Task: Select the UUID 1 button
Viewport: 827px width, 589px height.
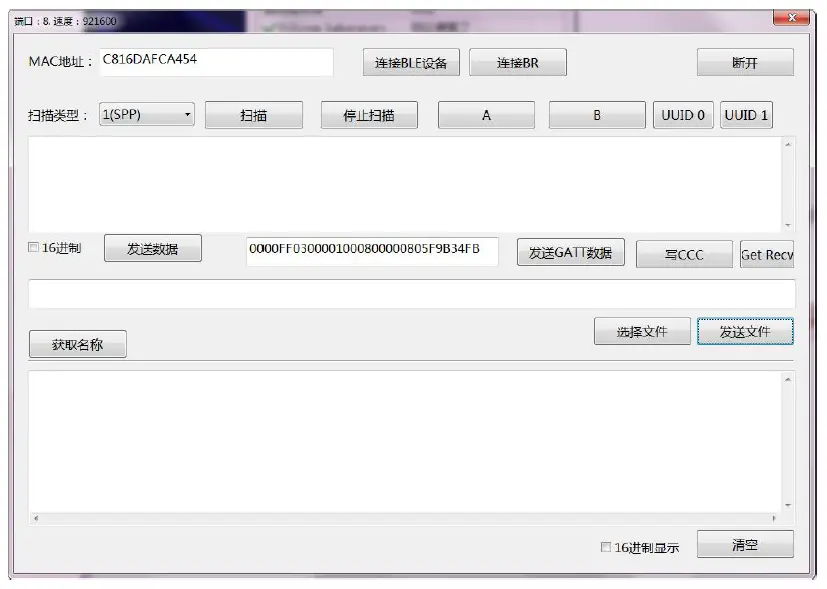Action: 747,114
